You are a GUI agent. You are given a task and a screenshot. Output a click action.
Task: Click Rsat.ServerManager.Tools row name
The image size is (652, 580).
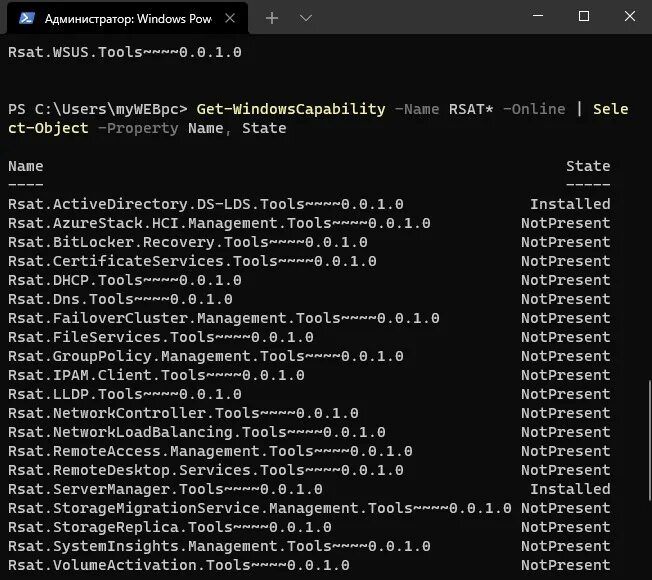[x=165, y=489]
